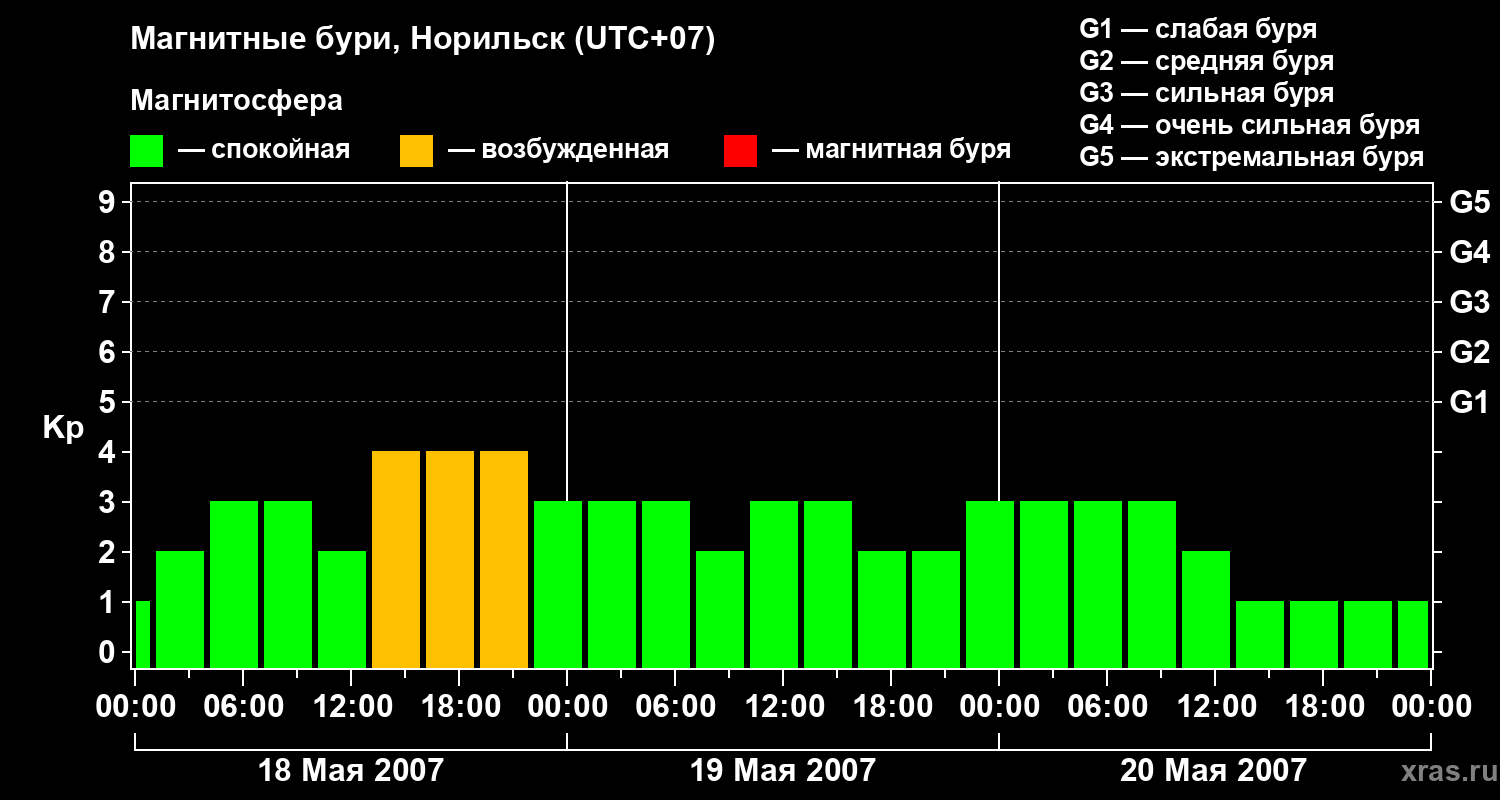Click the right-axis label 'G2'
Viewport: 1500px width, 800px height.
point(1469,352)
